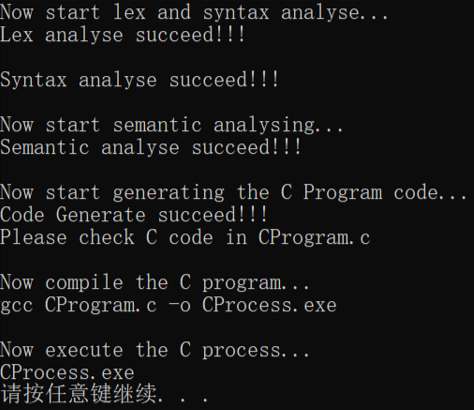Viewport: 474px width, 410px height.
Task: Click the '-o' flag in the gcc command
Action: pyautogui.click(x=180, y=306)
